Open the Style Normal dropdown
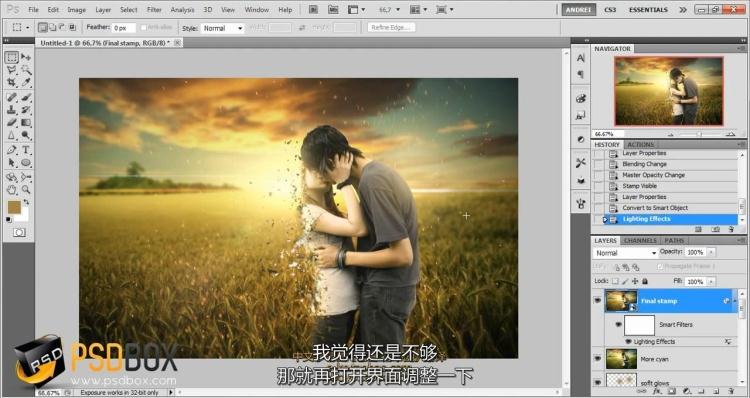750x398 pixels. (222, 28)
